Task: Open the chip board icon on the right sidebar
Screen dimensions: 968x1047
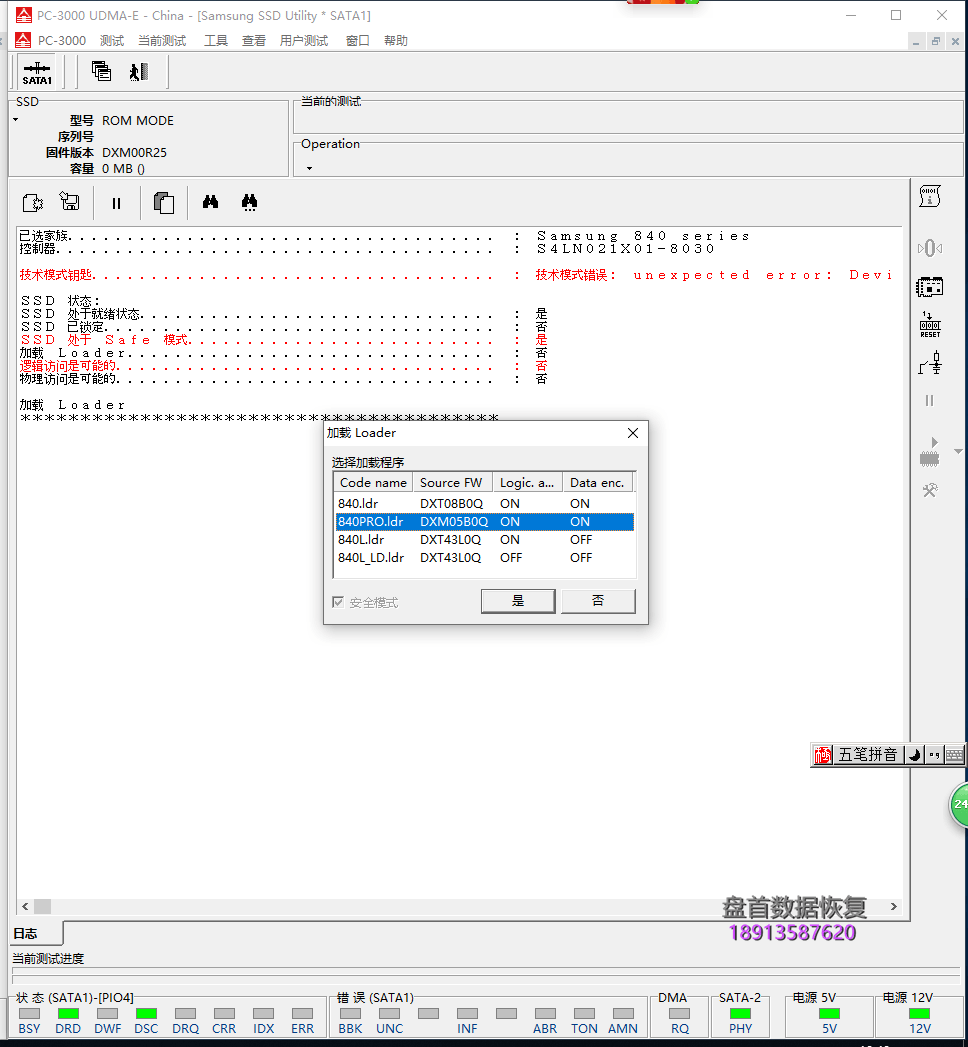Action: [x=929, y=287]
